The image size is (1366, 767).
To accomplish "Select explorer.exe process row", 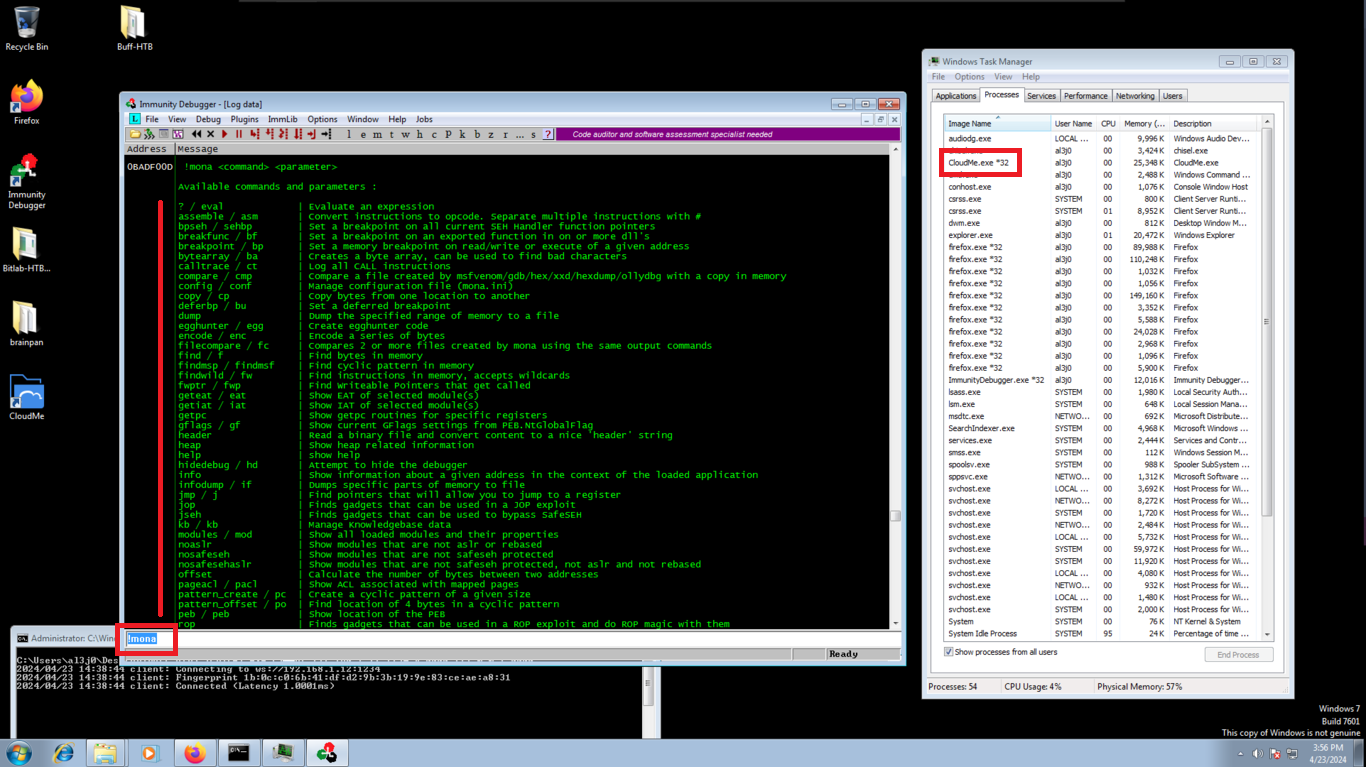I will click(1103, 235).
